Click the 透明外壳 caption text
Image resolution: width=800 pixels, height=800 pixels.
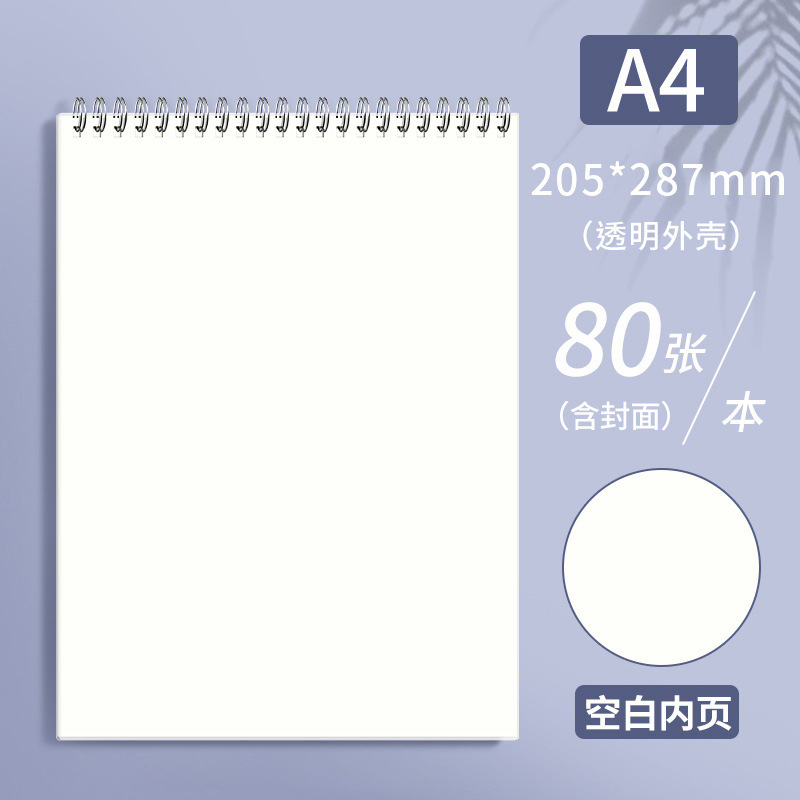(660, 235)
